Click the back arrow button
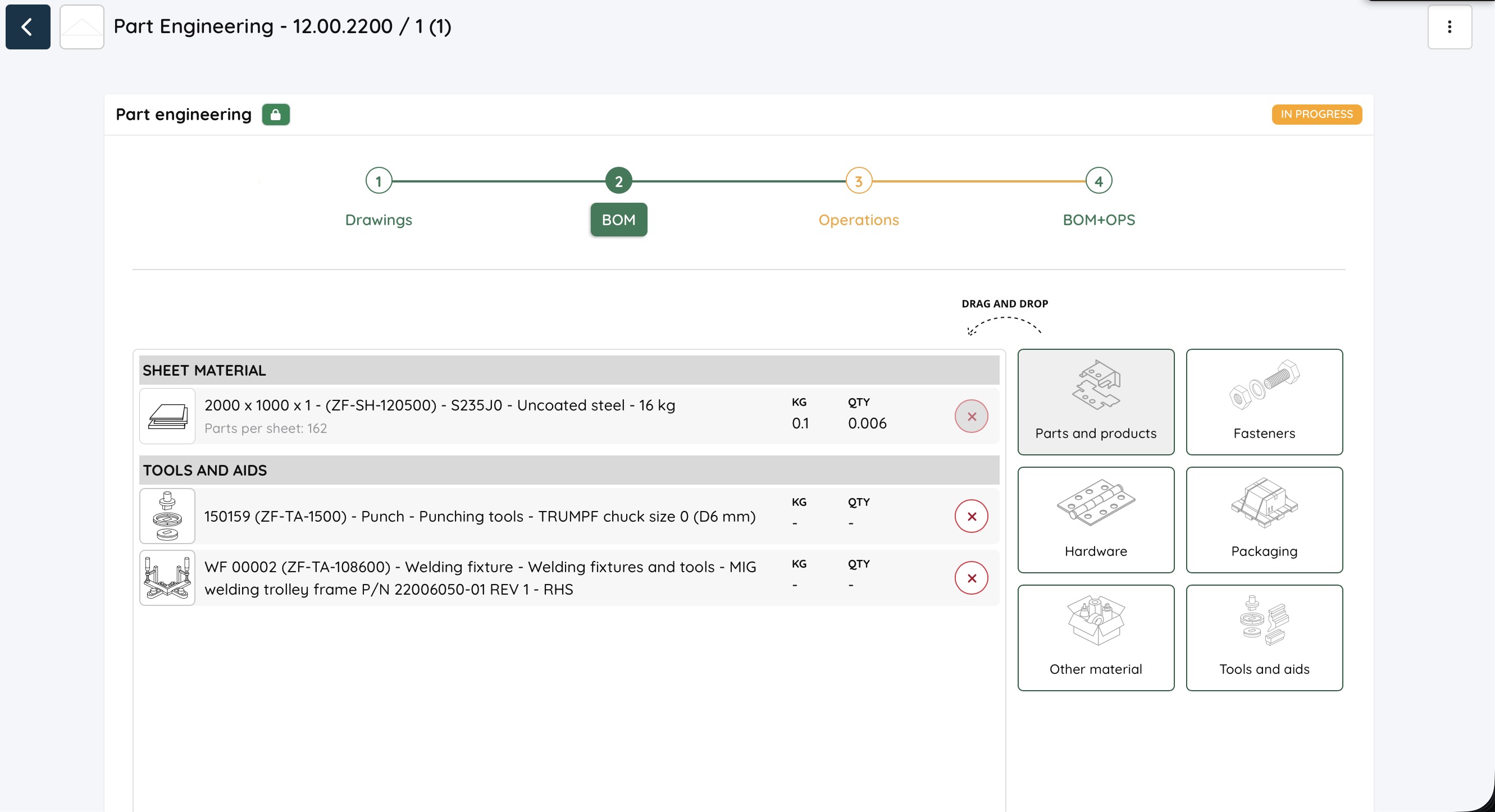The height and width of the screenshot is (812, 1495). point(28,27)
